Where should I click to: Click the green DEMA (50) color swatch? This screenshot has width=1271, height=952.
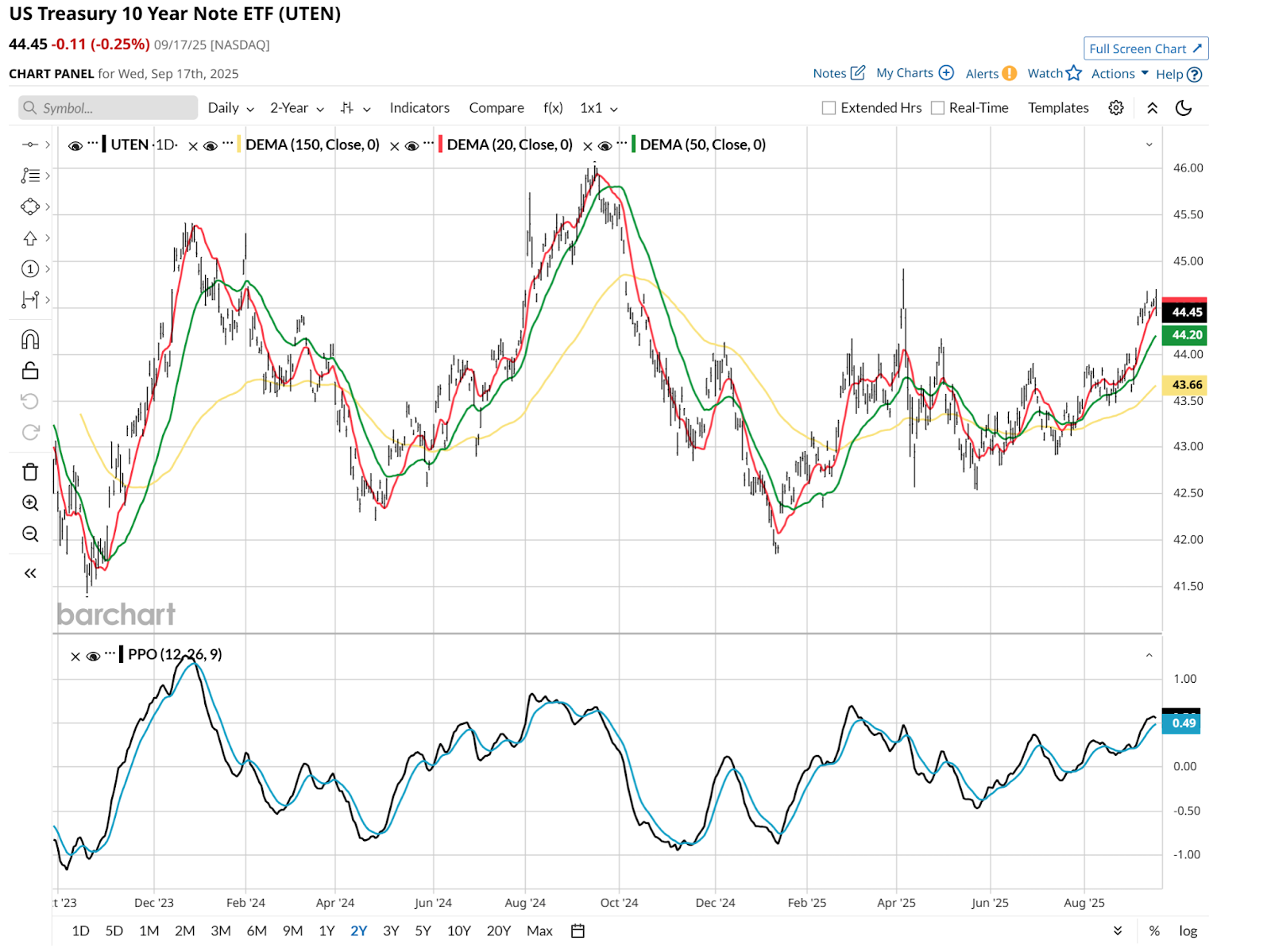[x=633, y=145]
